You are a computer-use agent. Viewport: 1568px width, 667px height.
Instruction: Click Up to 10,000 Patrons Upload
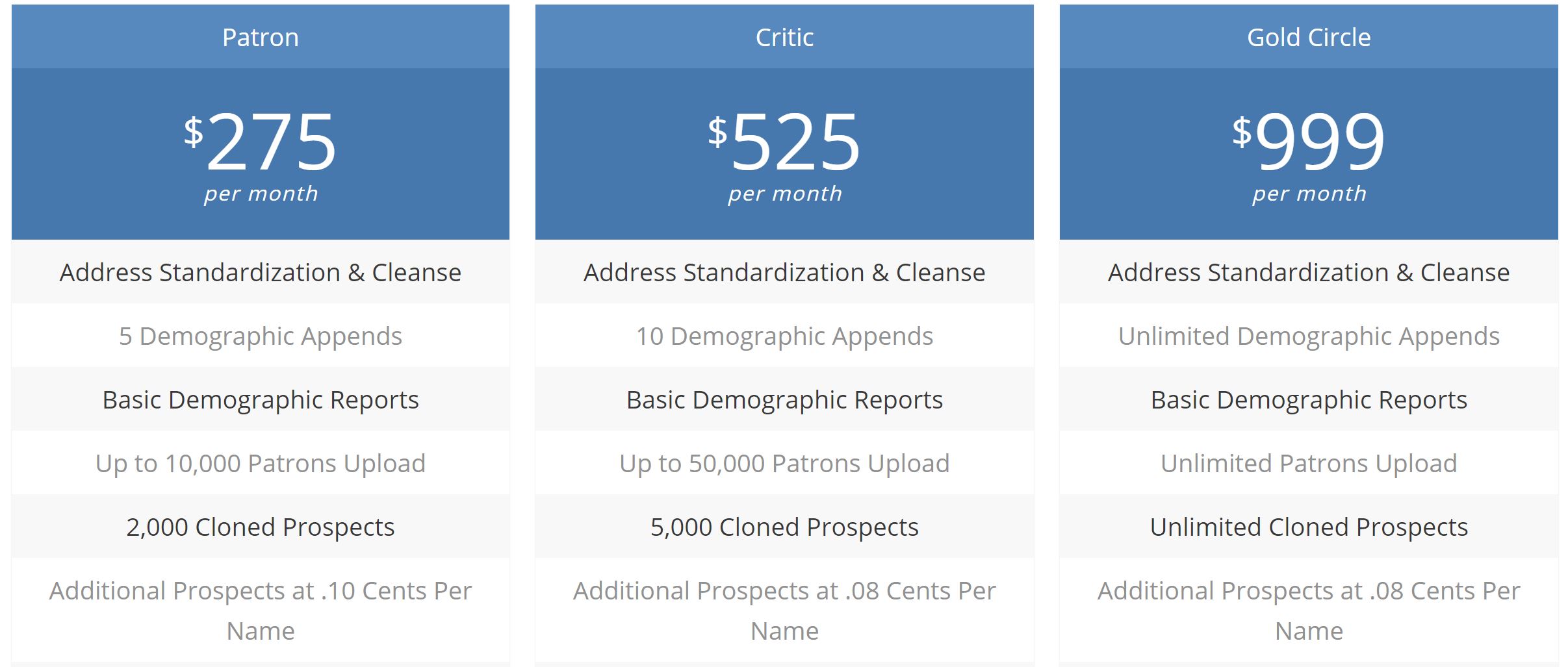click(x=260, y=464)
